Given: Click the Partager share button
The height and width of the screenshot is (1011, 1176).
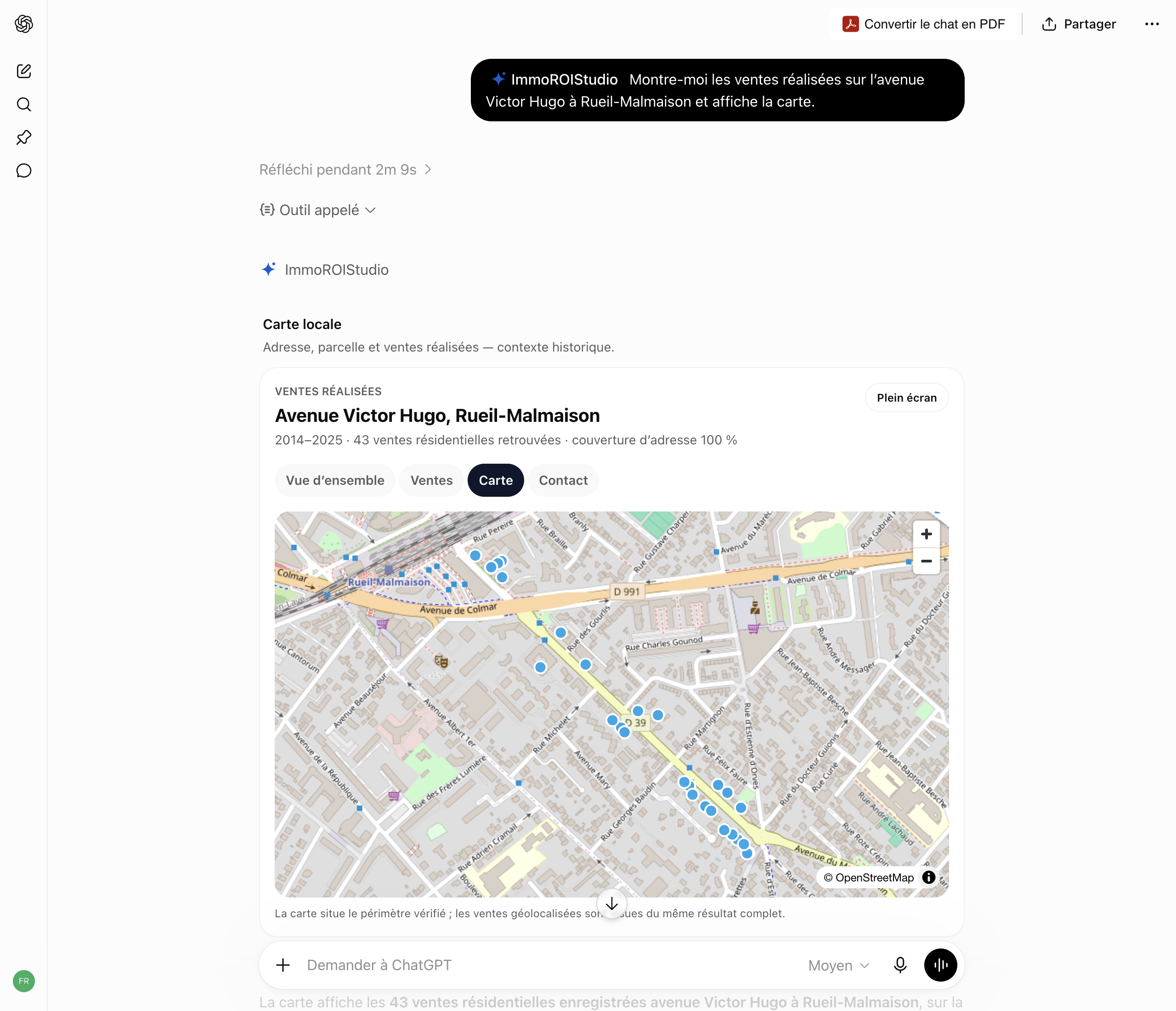Looking at the screenshot, I should (x=1079, y=24).
